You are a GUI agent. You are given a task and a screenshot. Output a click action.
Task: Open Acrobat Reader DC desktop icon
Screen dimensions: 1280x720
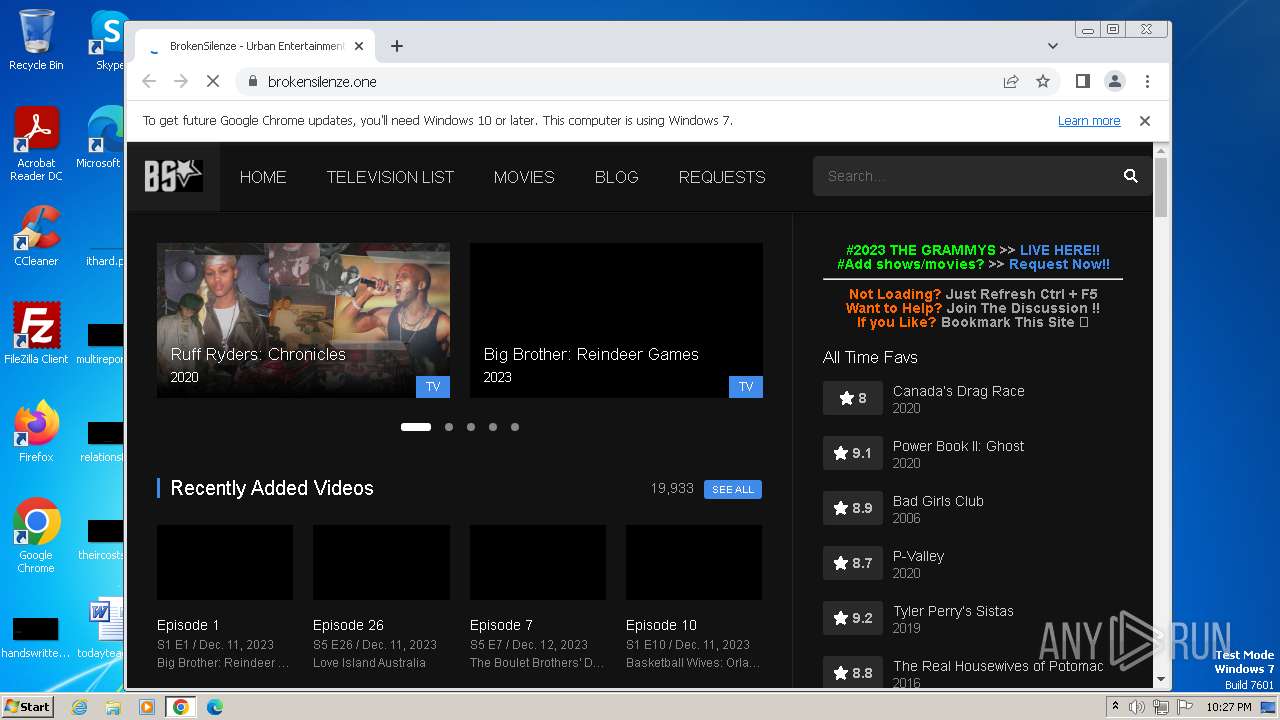click(36, 145)
